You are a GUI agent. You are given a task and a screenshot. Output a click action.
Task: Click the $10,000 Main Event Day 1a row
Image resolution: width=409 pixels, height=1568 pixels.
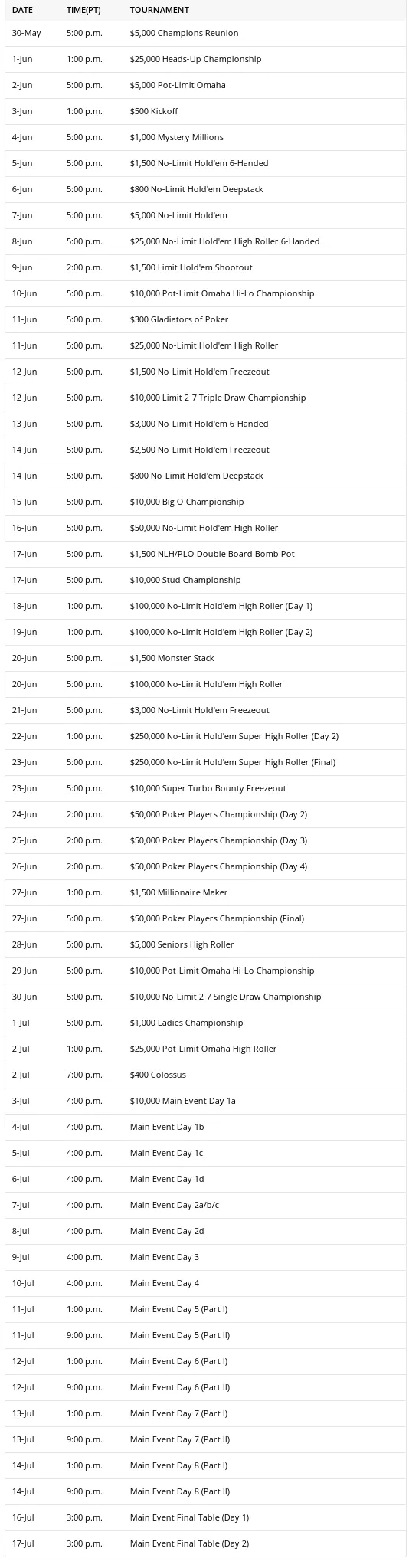point(205,1101)
